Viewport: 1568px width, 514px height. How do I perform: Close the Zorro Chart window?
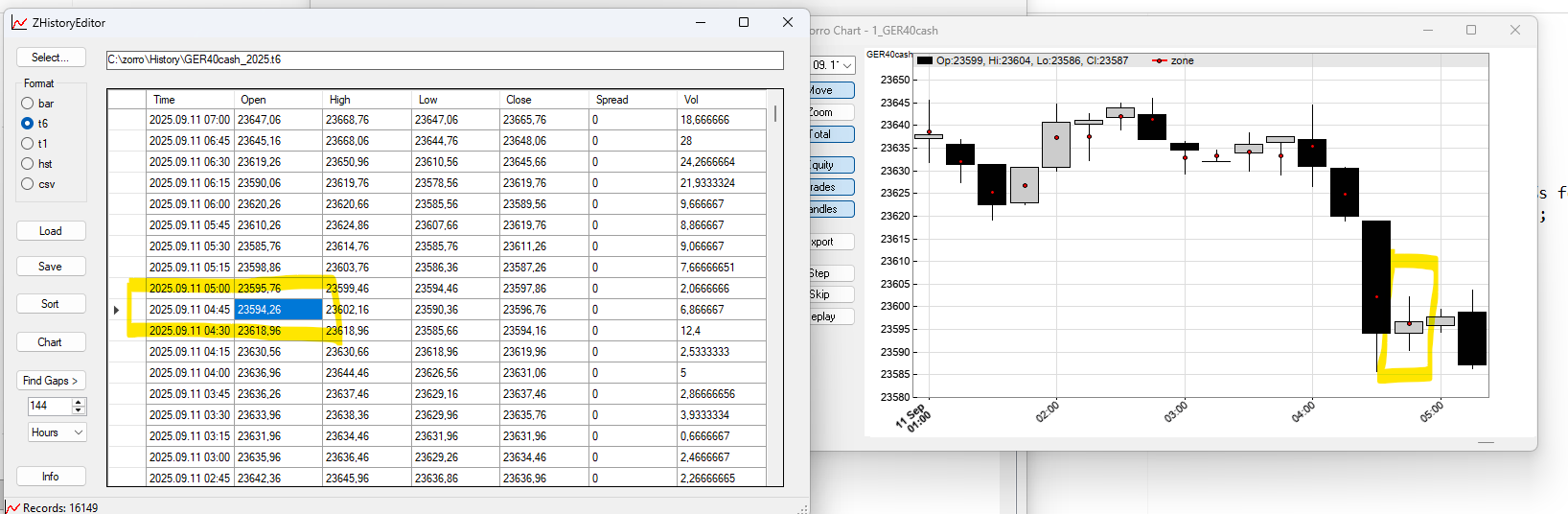(1514, 31)
